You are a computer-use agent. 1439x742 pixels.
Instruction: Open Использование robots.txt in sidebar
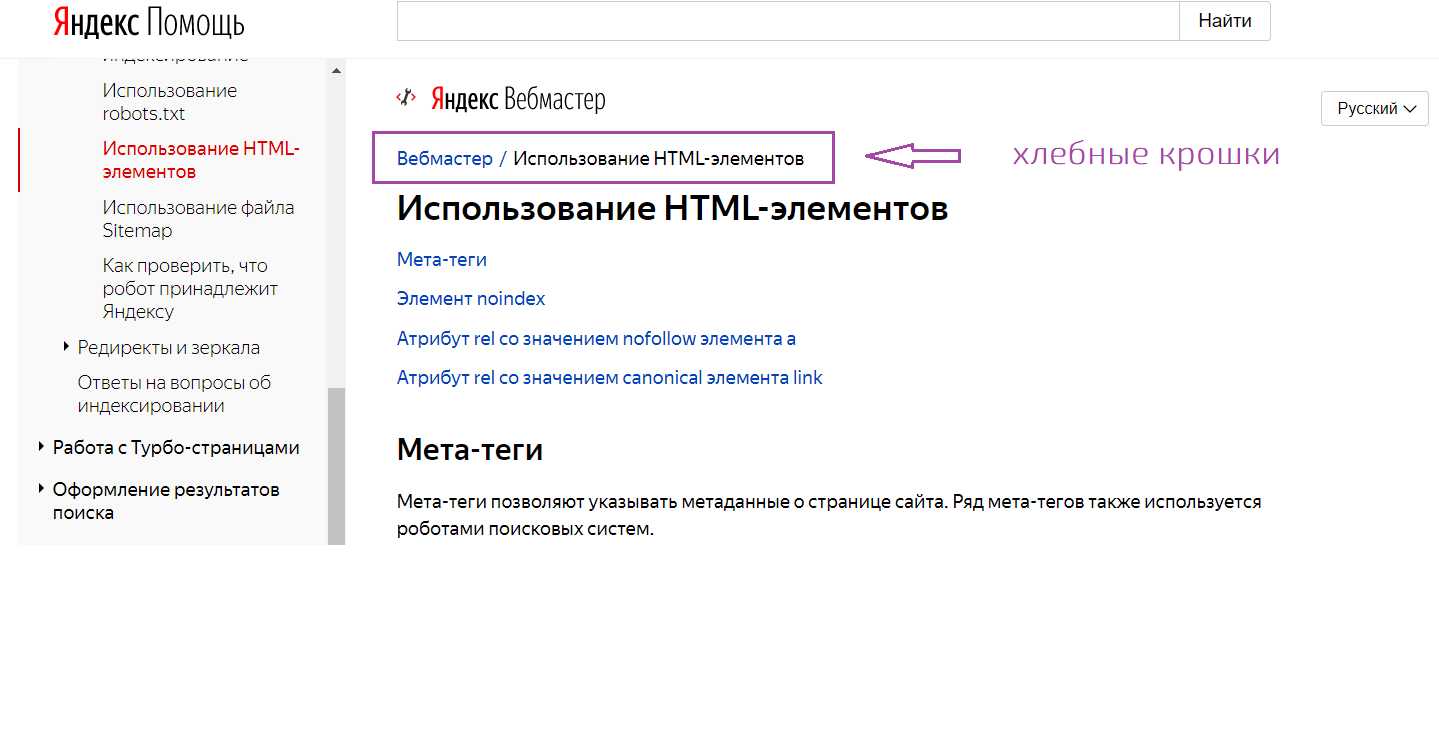click(170, 102)
